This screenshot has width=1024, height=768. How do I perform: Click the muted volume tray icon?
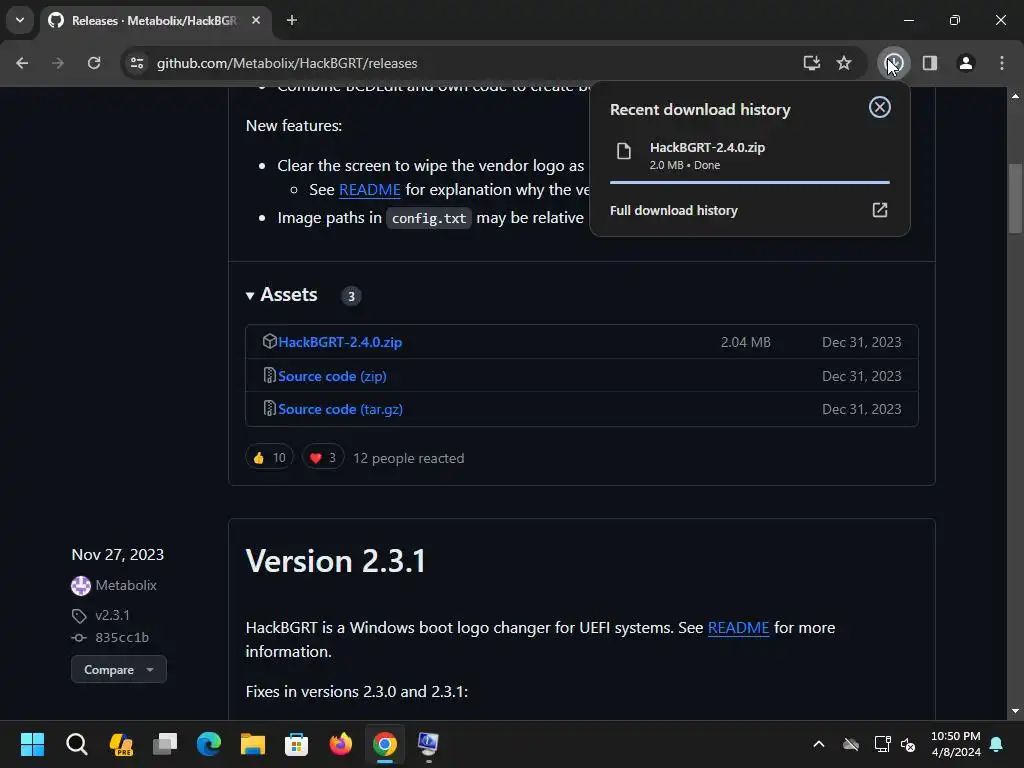click(x=908, y=744)
